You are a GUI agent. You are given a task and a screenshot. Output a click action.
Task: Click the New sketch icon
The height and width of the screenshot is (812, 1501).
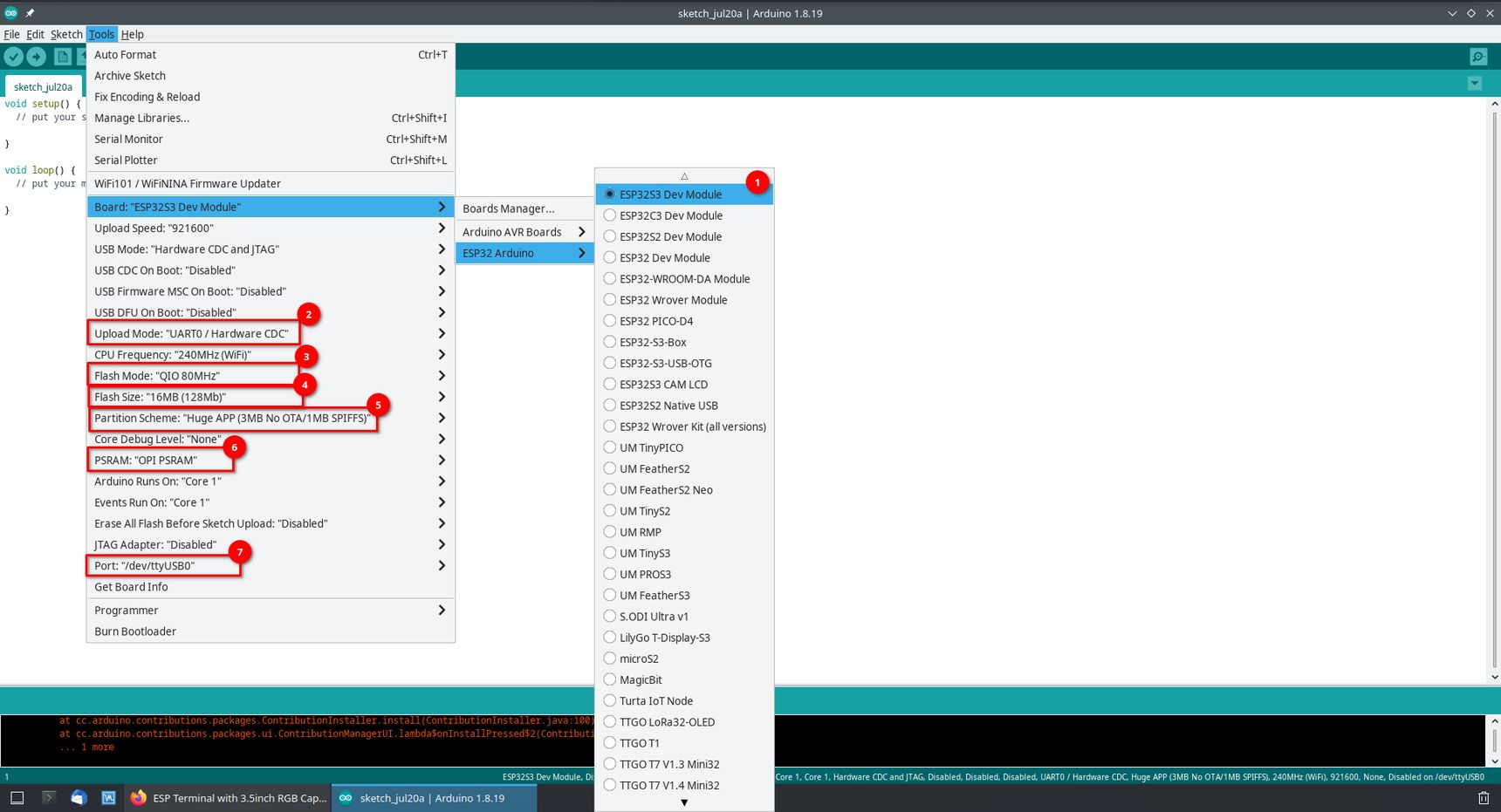click(63, 57)
